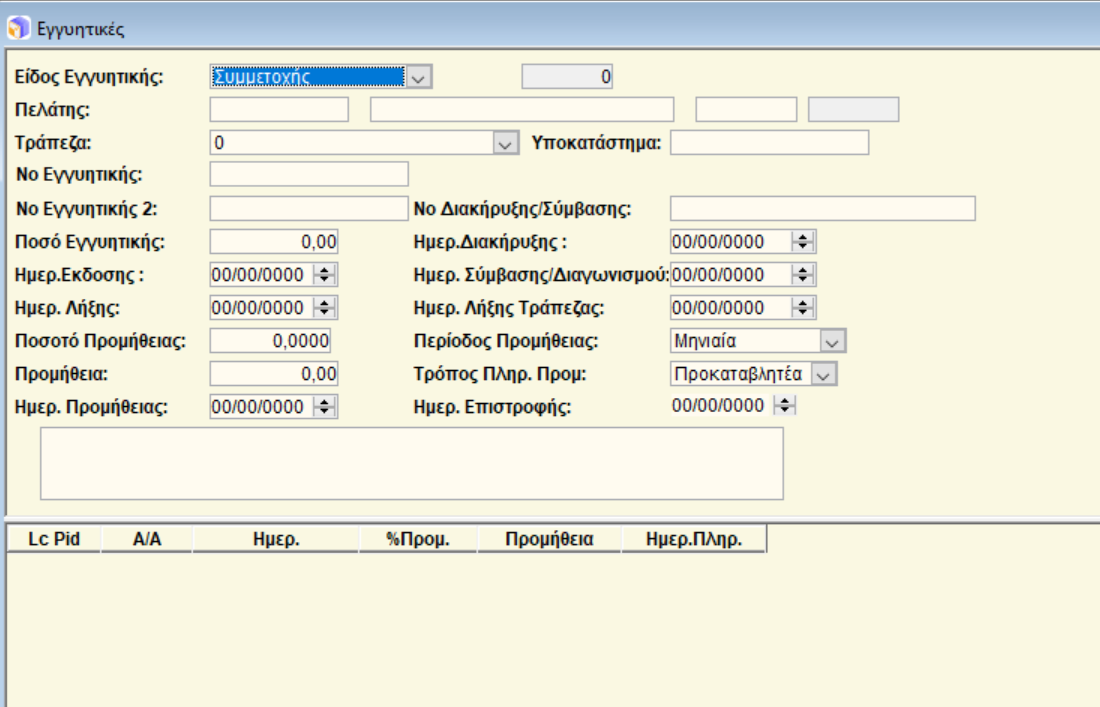Image resolution: width=1100 pixels, height=707 pixels.
Task: Click the Lc Pid column header
Action: click(54, 540)
